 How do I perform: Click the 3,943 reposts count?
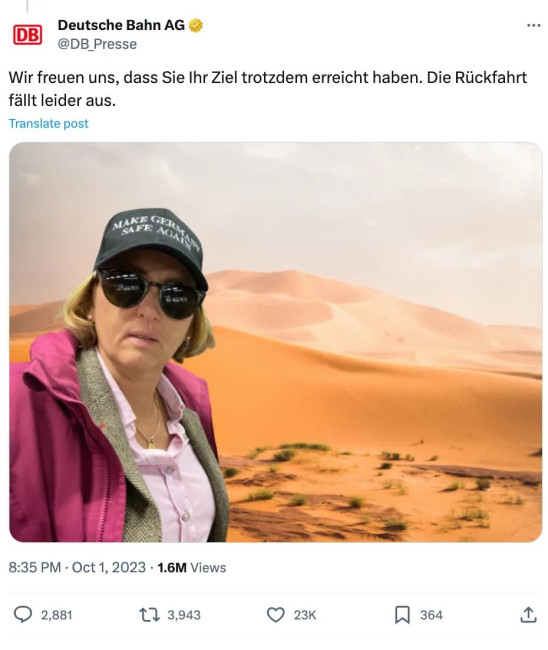pyautogui.click(x=184, y=615)
